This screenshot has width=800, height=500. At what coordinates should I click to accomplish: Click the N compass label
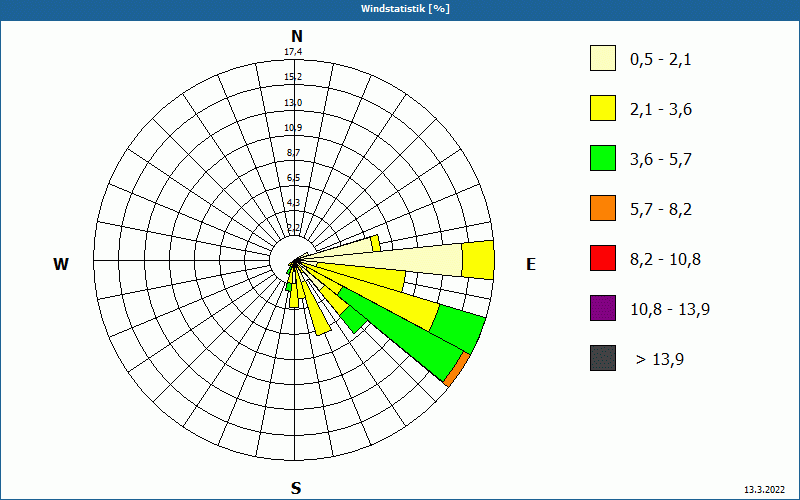[296, 36]
